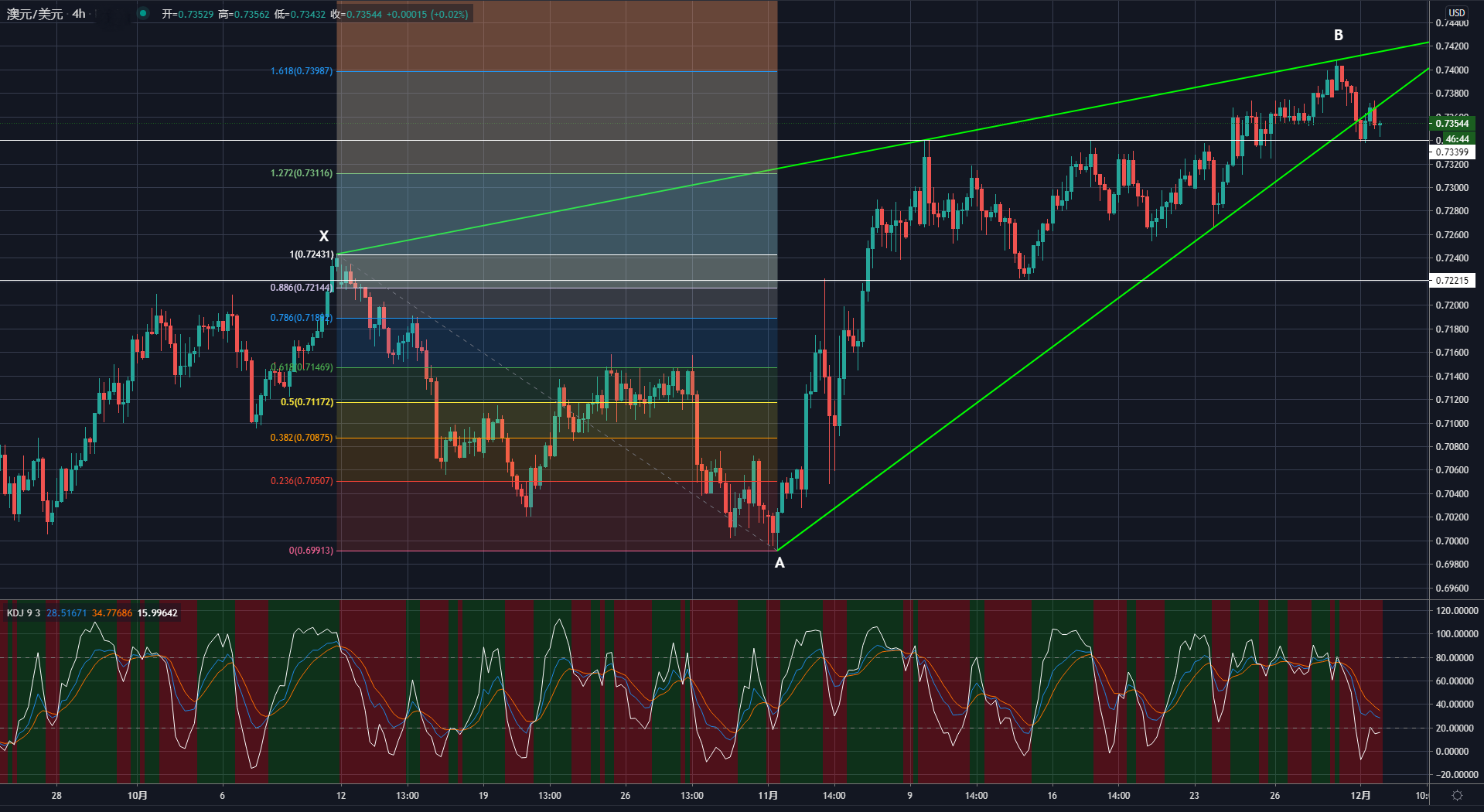Click the open price value 0.73529
1484x812 pixels.
click(x=196, y=14)
